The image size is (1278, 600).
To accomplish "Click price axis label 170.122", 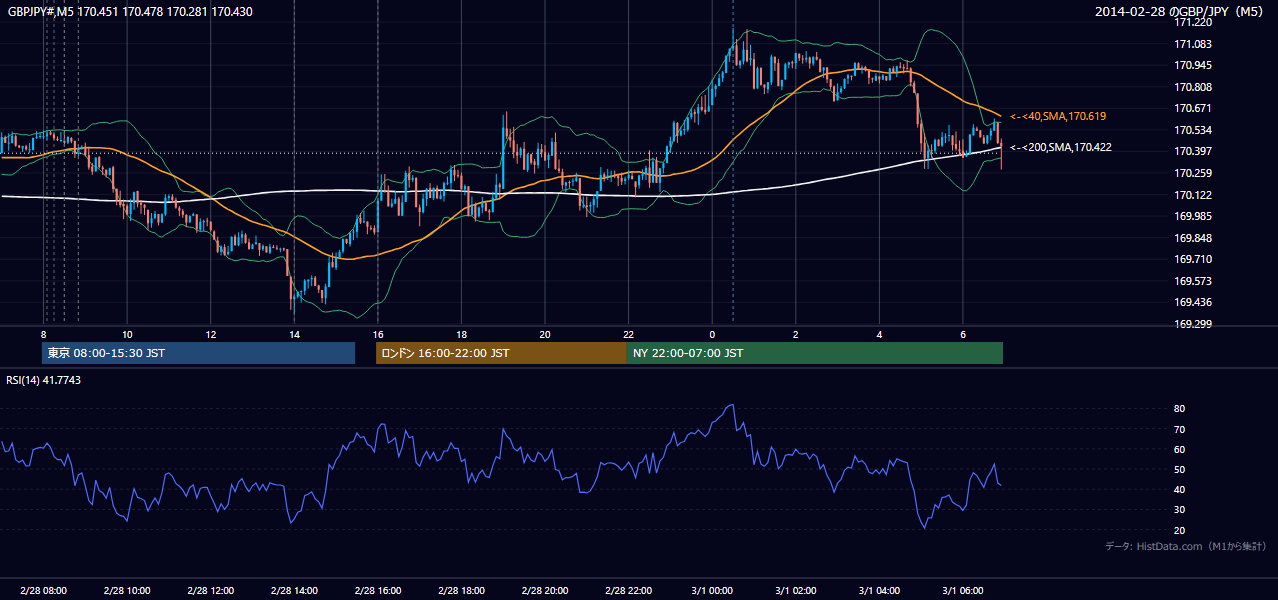I will tap(1193, 195).
